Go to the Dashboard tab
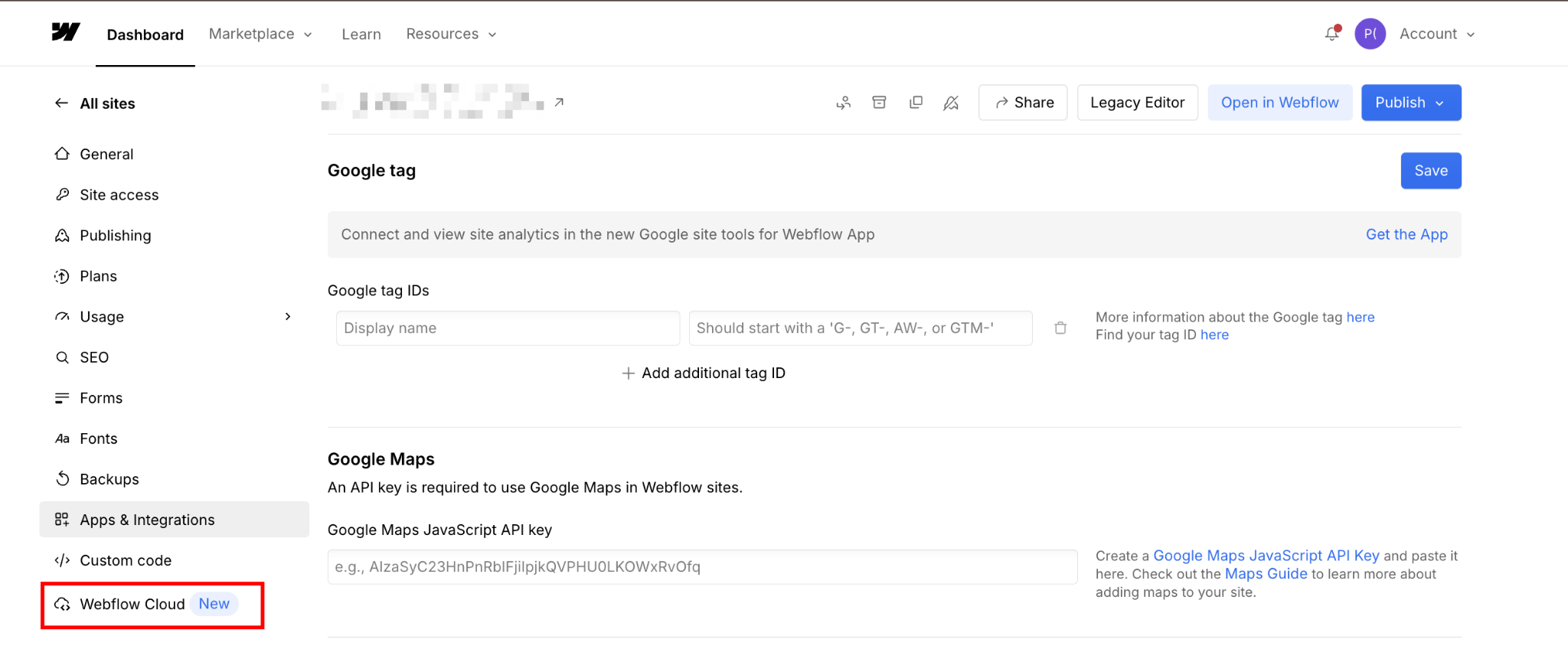Image resolution: width=1568 pixels, height=649 pixels. point(145,34)
